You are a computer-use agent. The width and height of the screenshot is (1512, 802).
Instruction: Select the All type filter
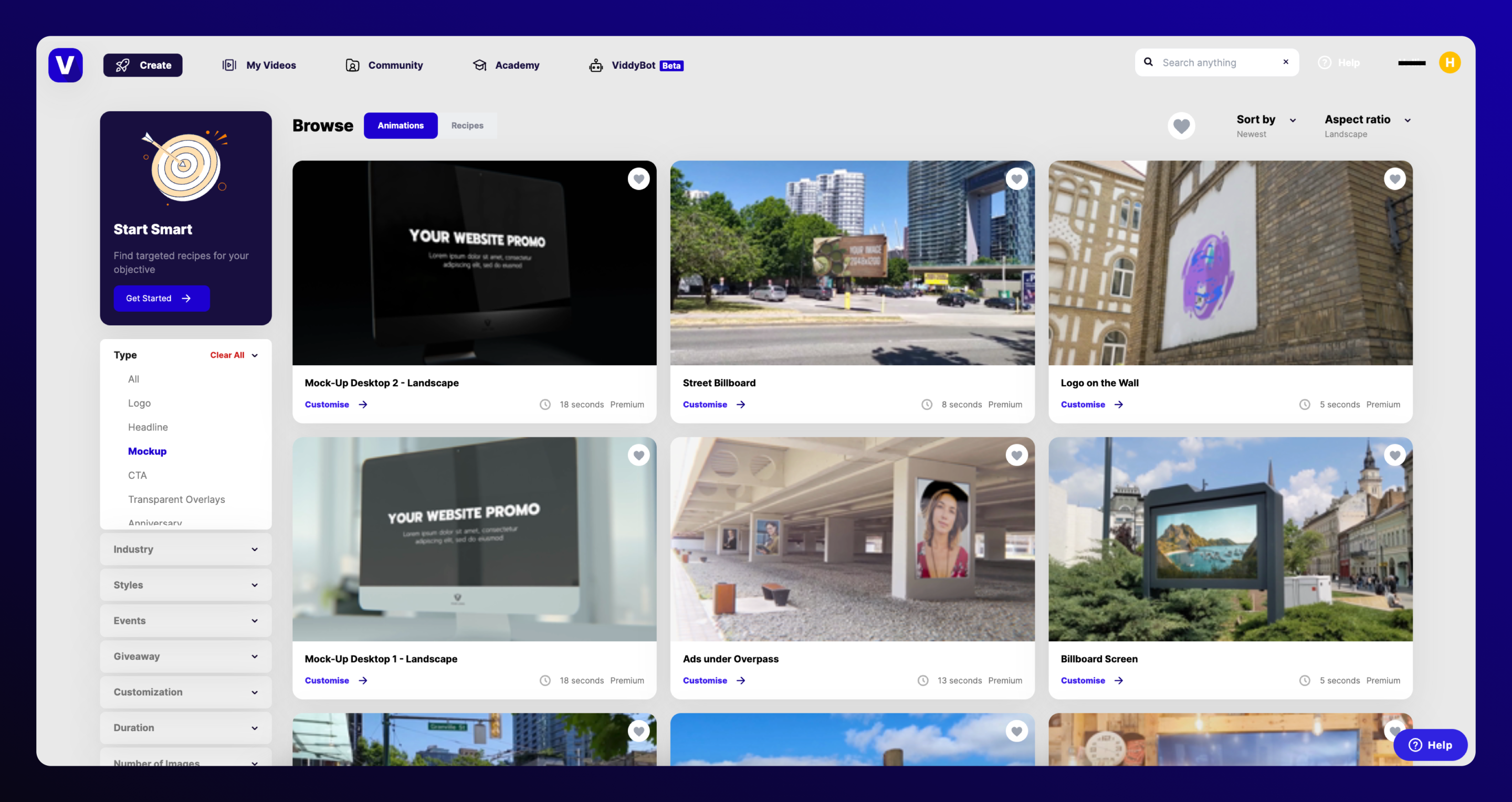click(x=134, y=379)
